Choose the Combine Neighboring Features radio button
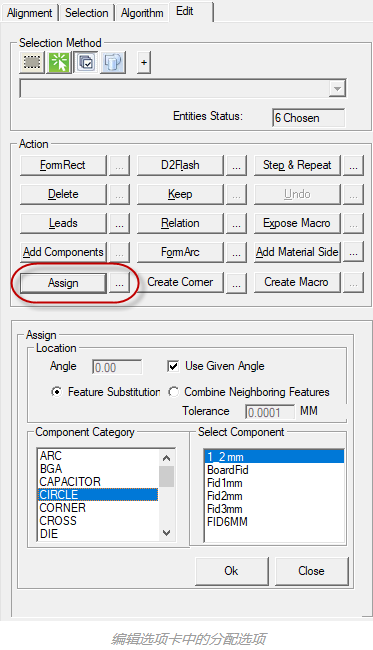This screenshot has width=373, height=650. coord(173,392)
